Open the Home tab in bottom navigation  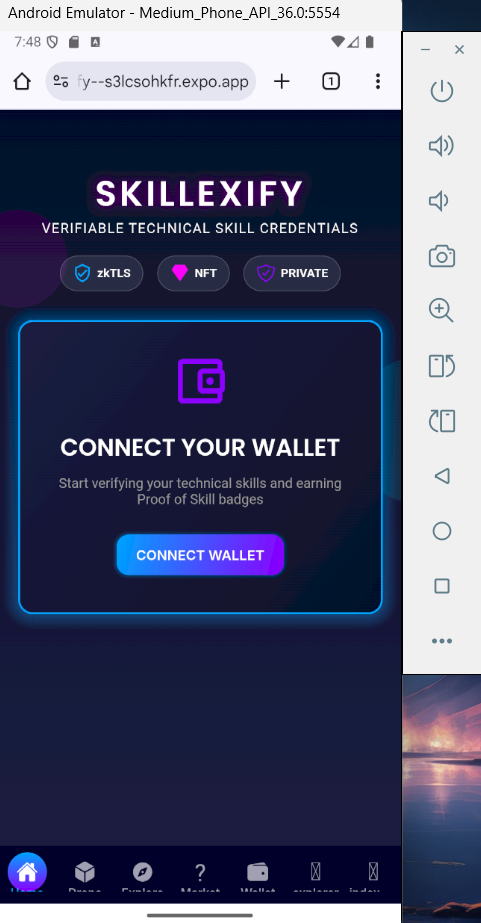[27, 872]
